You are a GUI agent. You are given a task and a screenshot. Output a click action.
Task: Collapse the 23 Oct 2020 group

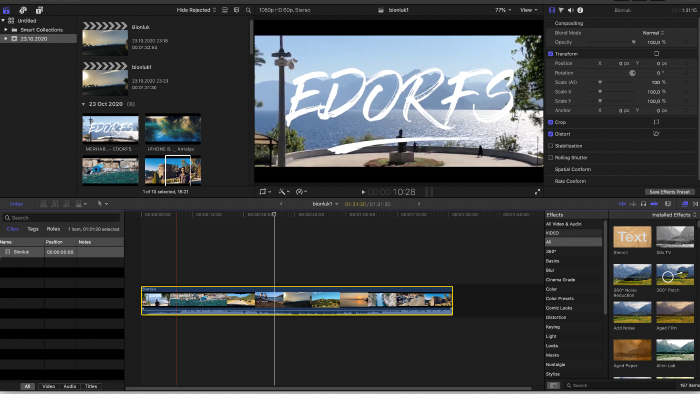[83, 104]
